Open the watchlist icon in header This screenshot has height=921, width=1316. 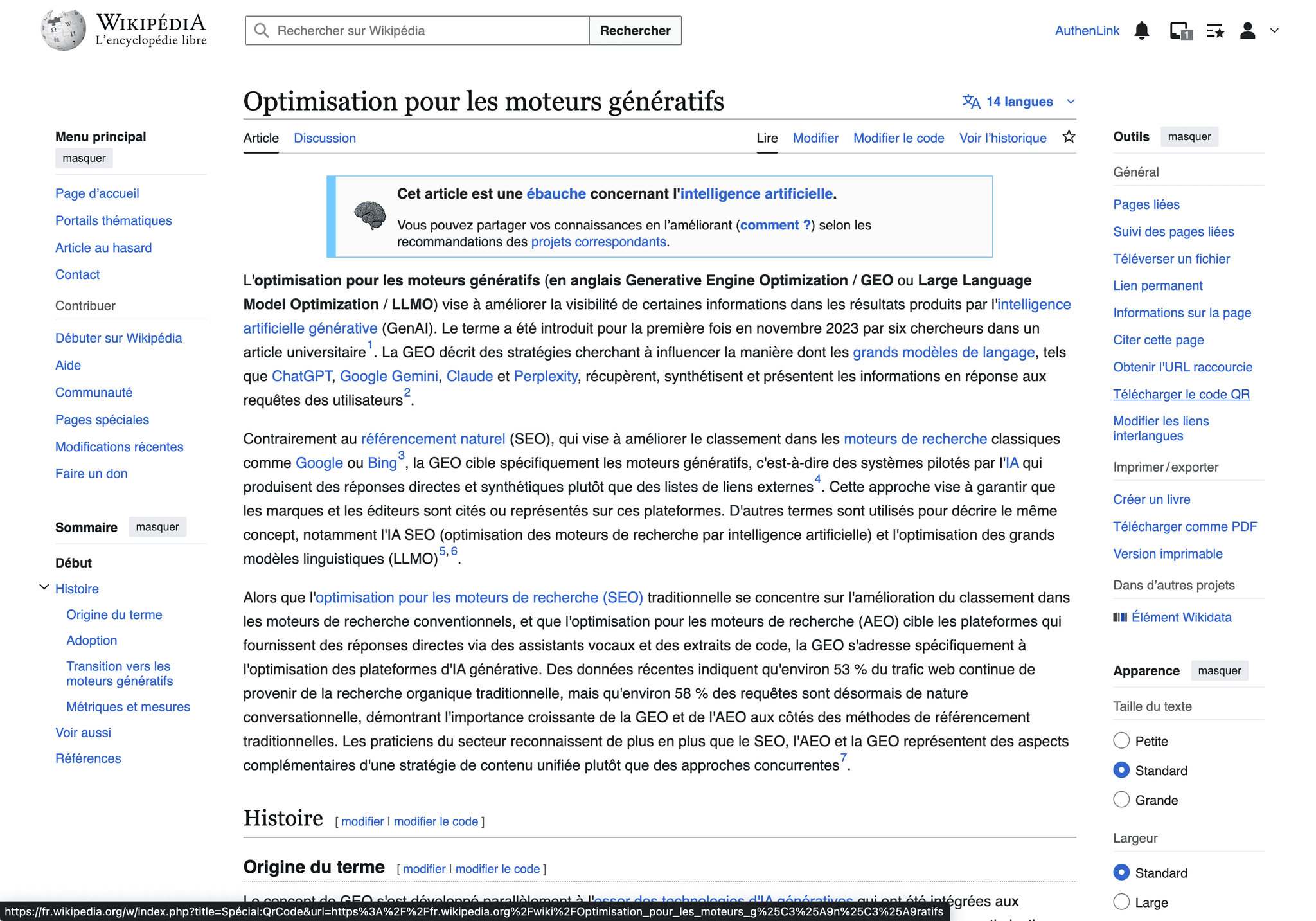pos(1214,30)
